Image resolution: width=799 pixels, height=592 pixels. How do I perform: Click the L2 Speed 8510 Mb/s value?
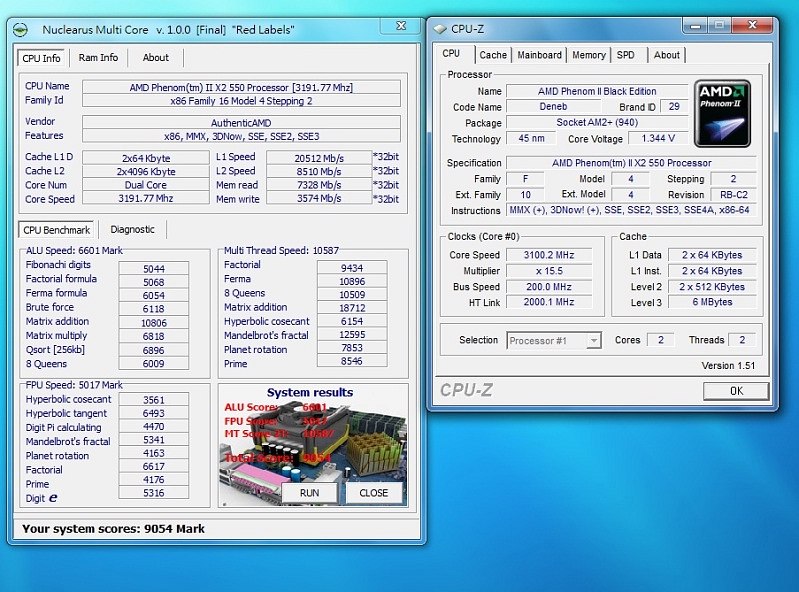pyautogui.click(x=319, y=172)
